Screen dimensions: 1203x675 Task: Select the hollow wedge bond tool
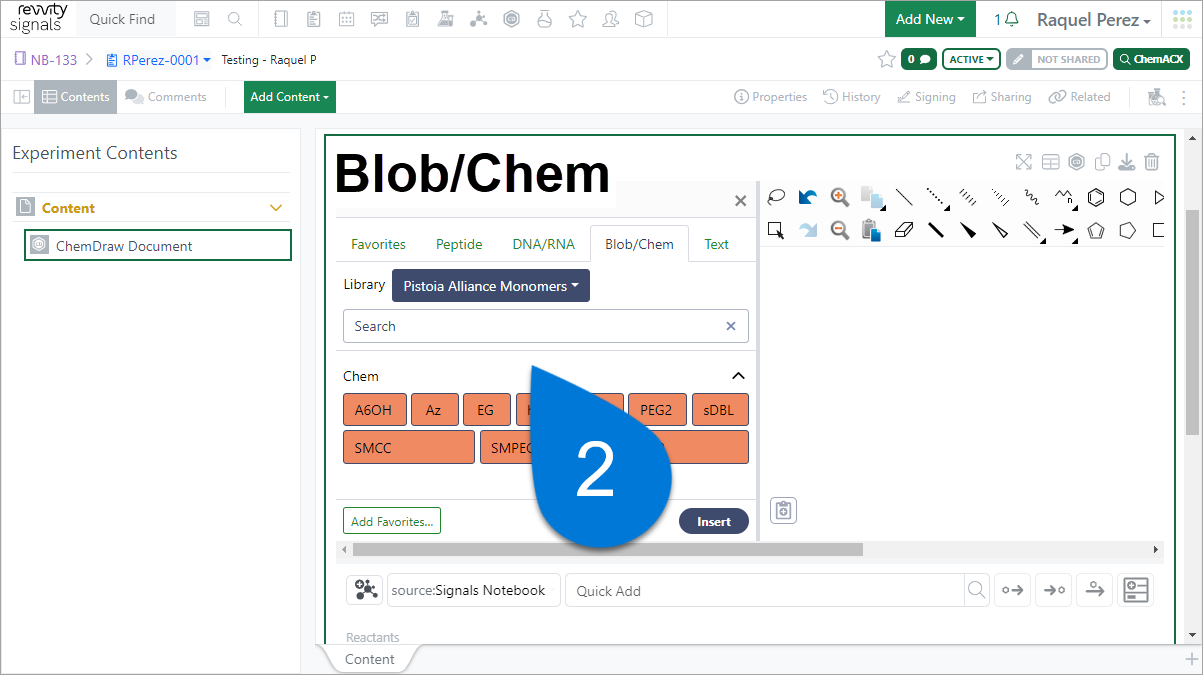tap(1000, 230)
